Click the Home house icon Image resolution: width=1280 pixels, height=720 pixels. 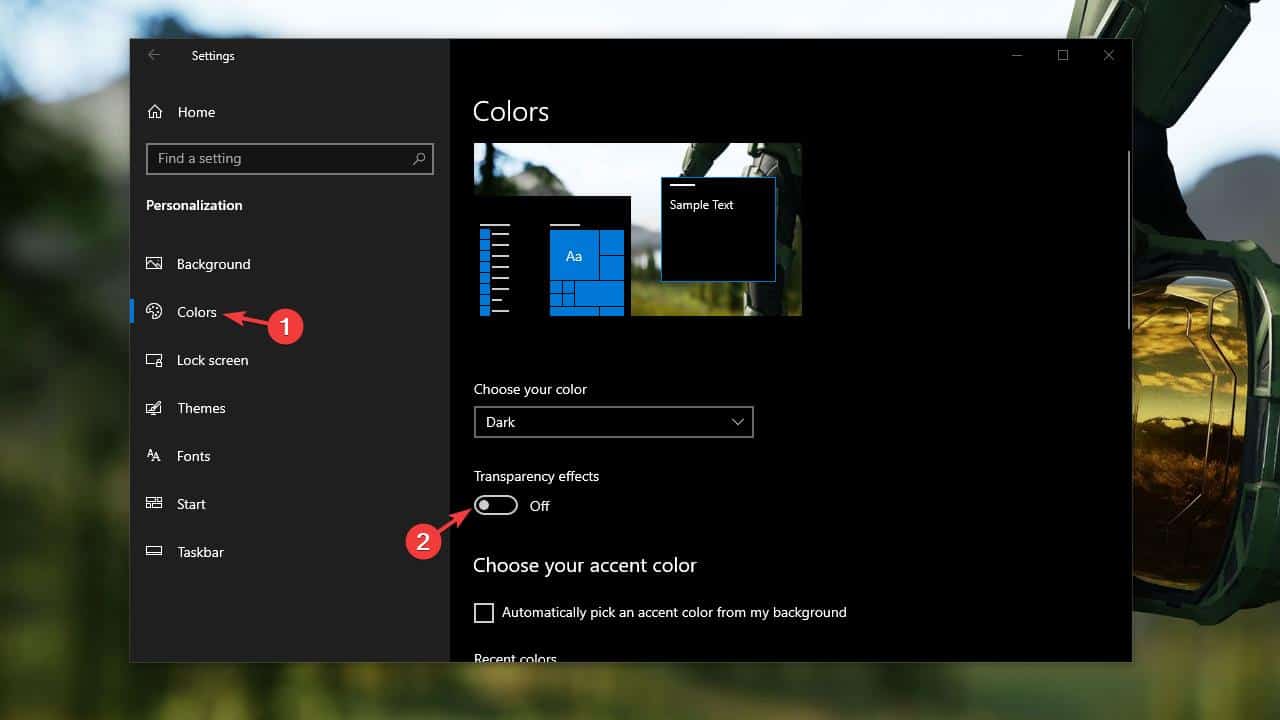coord(154,112)
